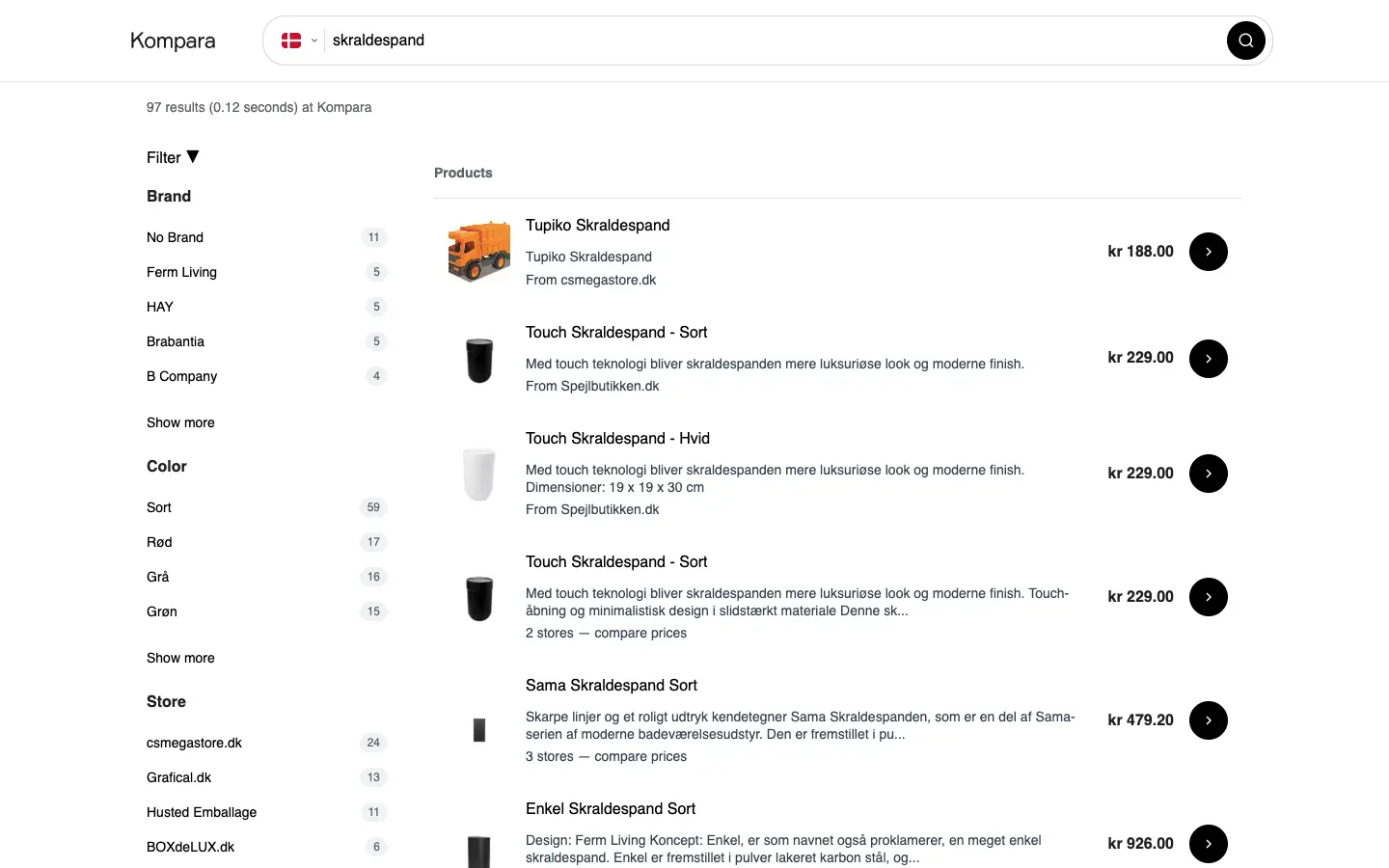Open Tupiko Skraldespand product title
This screenshot has width=1389, height=868.
pyautogui.click(x=597, y=225)
